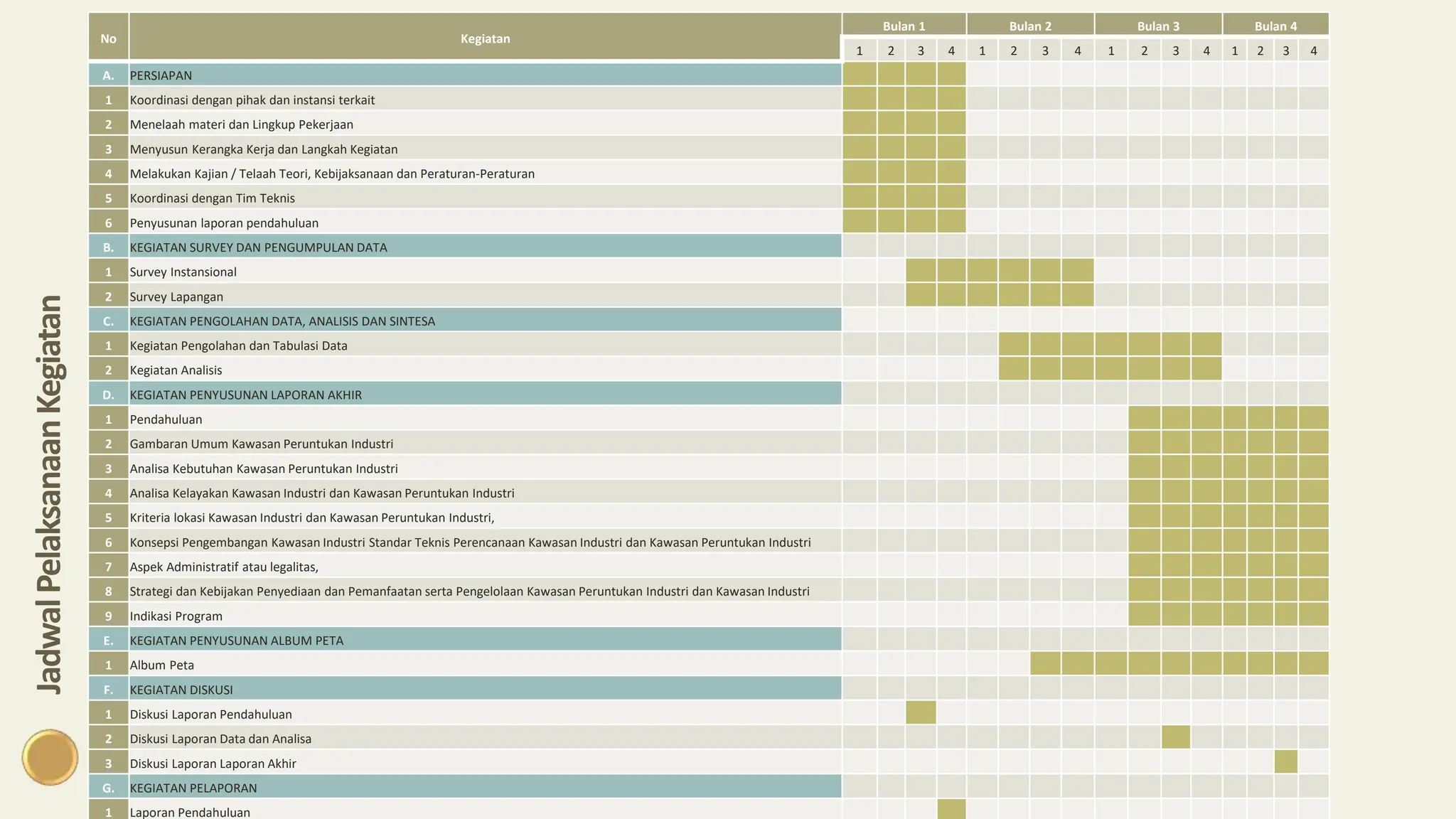Click the Indikasi Program row
This screenshot has width=1456, height=819.
176,616
